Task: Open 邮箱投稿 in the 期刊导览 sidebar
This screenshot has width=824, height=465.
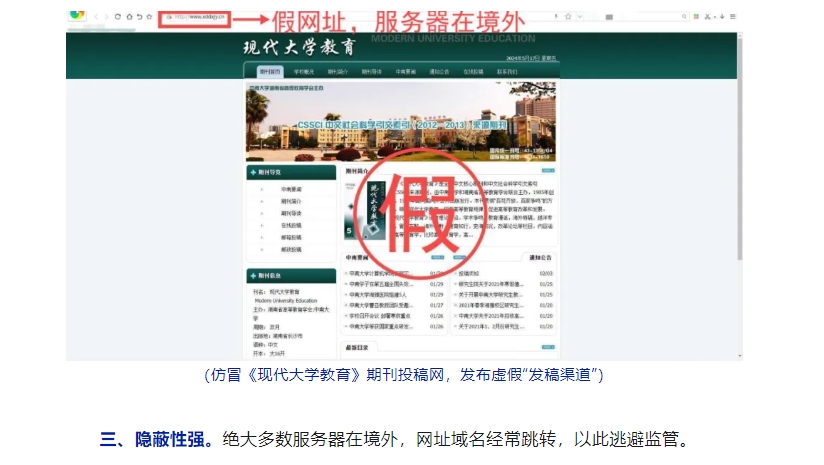Action: 291,237
